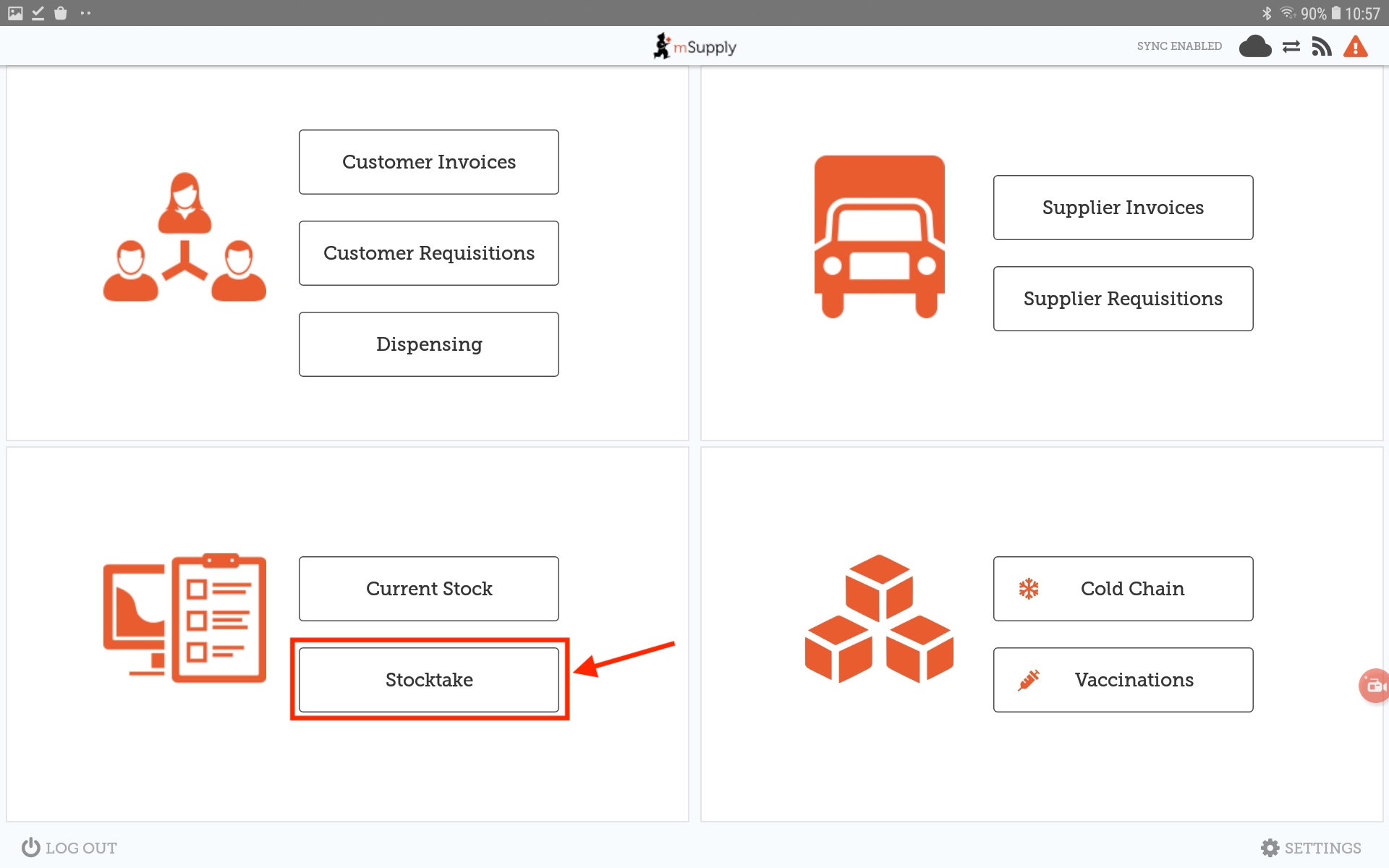Click the delivery truck icon

click(x=879, y=237)
